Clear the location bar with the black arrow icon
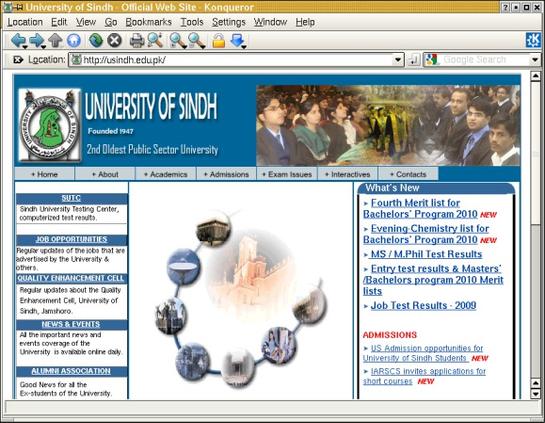 tap(18, 59)
